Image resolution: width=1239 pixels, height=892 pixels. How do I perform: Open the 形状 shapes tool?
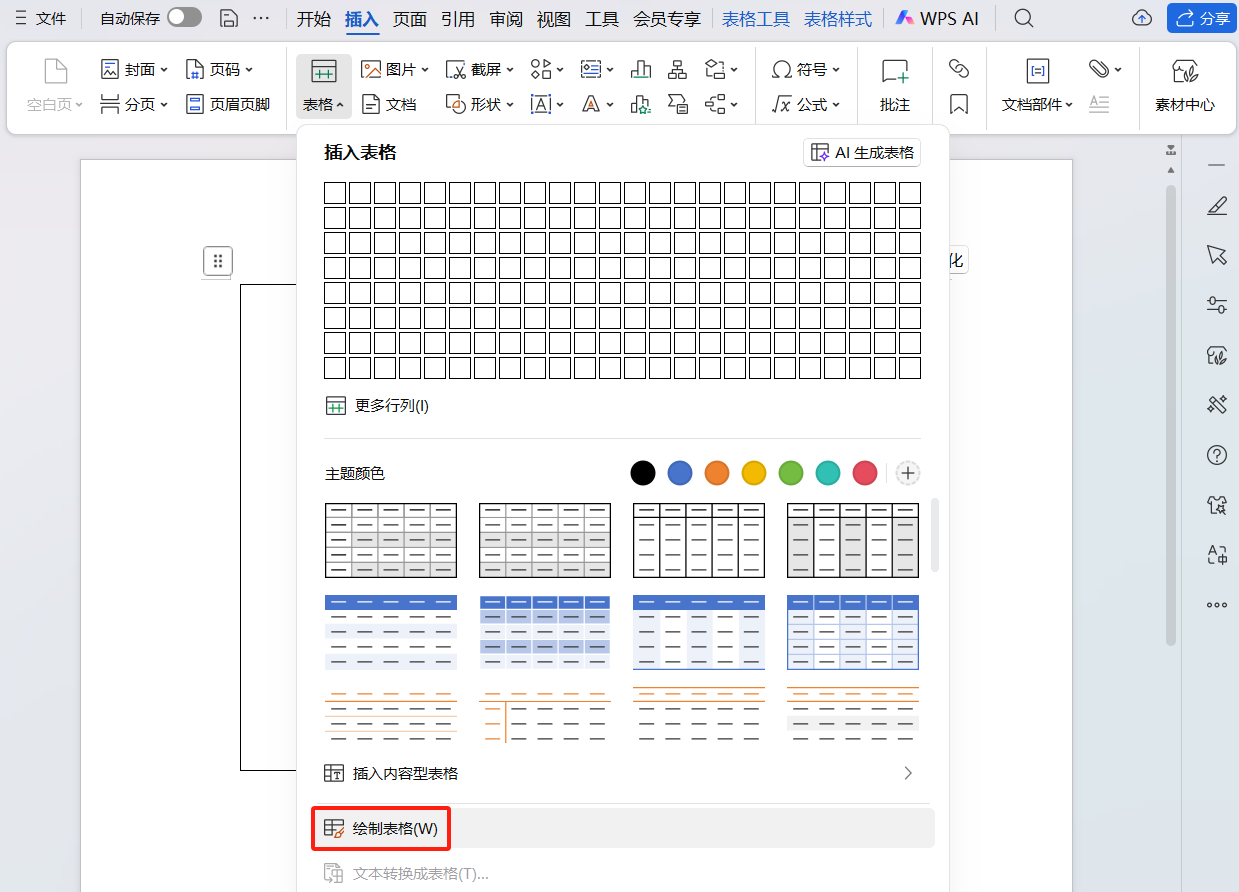(480, 104)
